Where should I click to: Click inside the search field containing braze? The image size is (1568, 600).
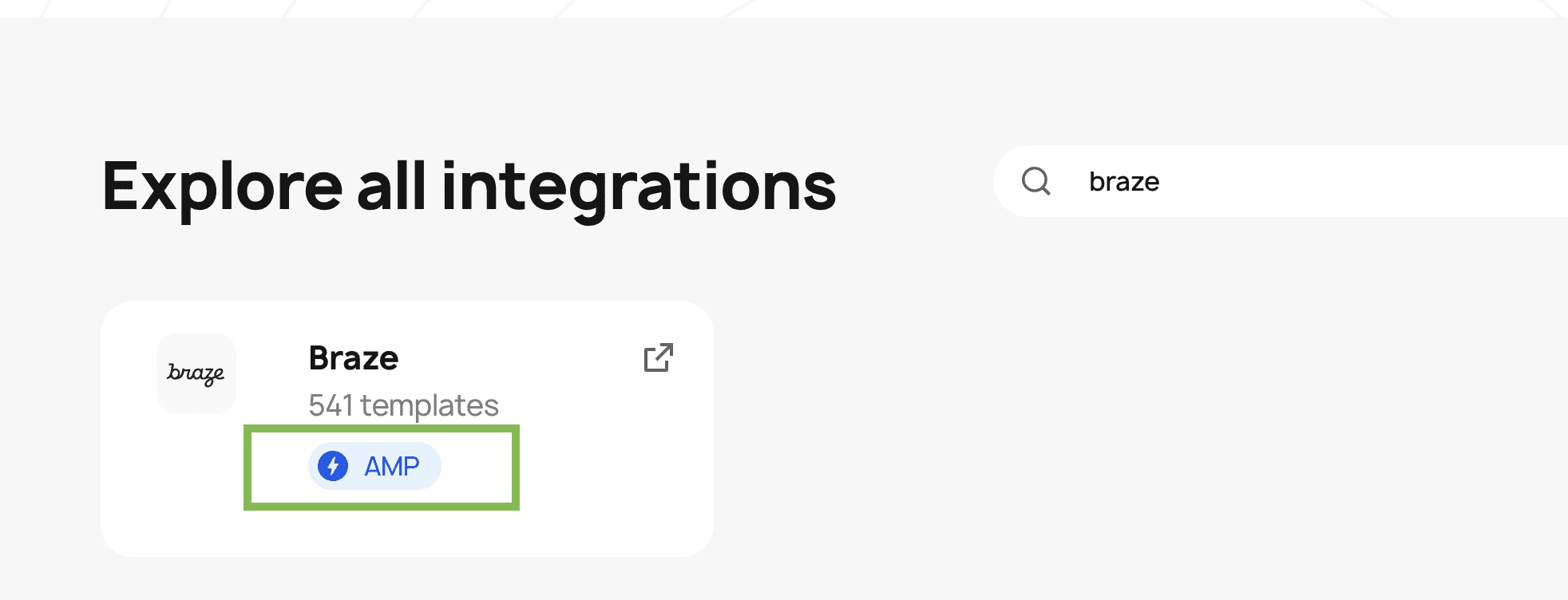[1277, 181]
